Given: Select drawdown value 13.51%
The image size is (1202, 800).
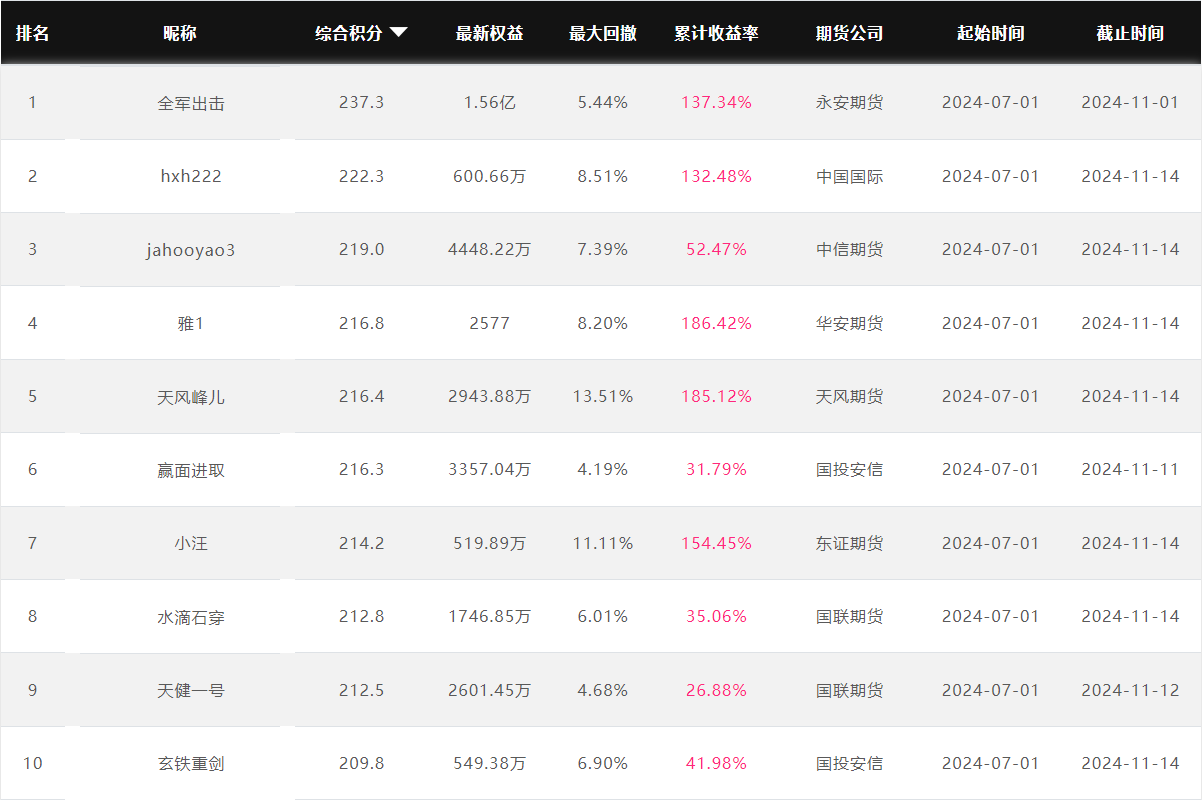Looking at the screenshot, I should click(603, 396).
